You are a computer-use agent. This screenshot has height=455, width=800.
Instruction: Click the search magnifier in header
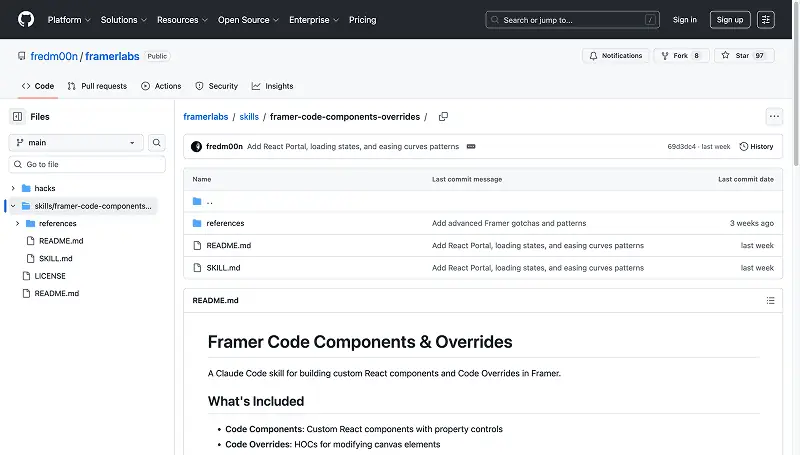coord(494,20)
